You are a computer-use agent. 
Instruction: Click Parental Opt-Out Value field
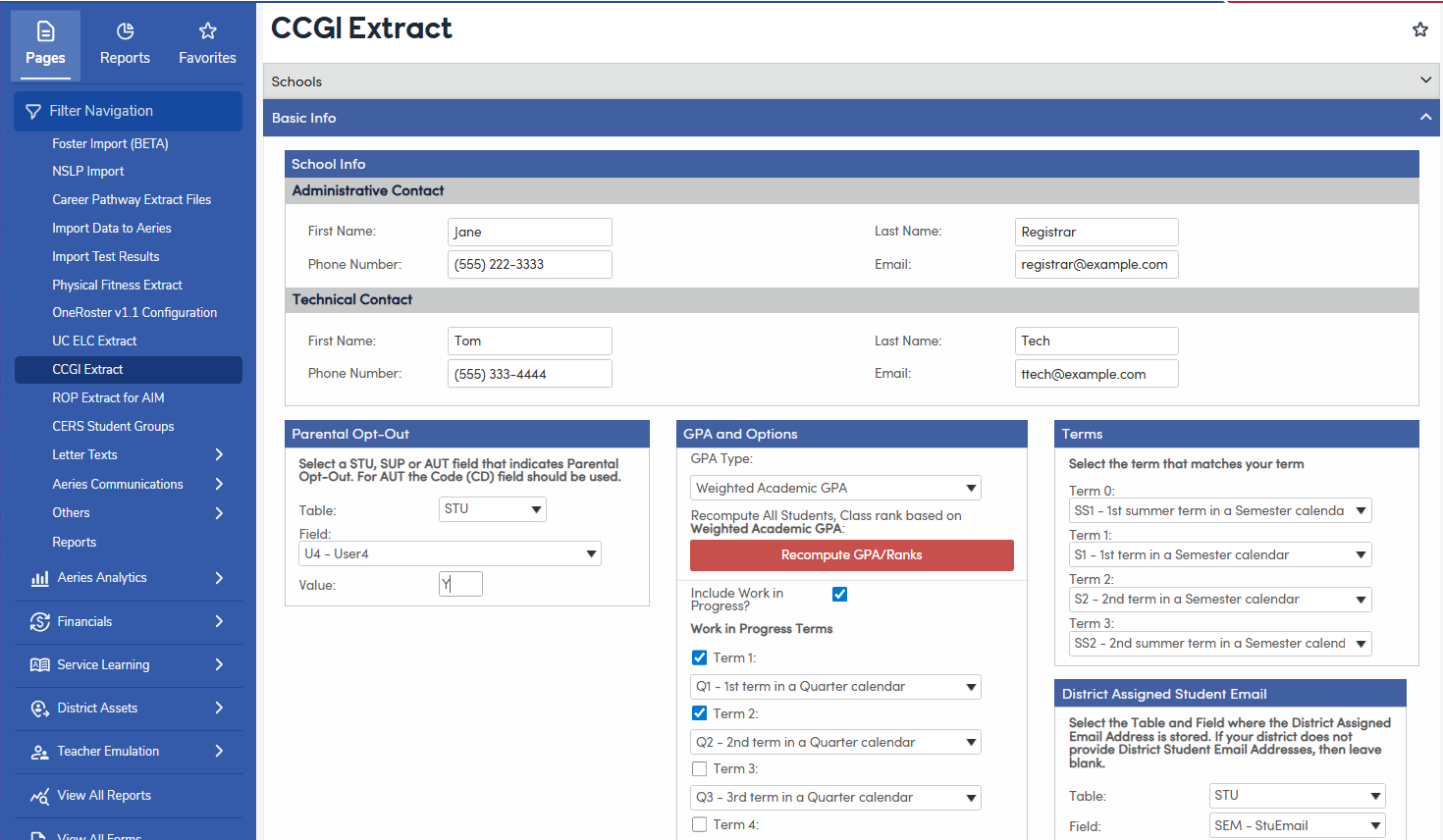coord(460,584)
